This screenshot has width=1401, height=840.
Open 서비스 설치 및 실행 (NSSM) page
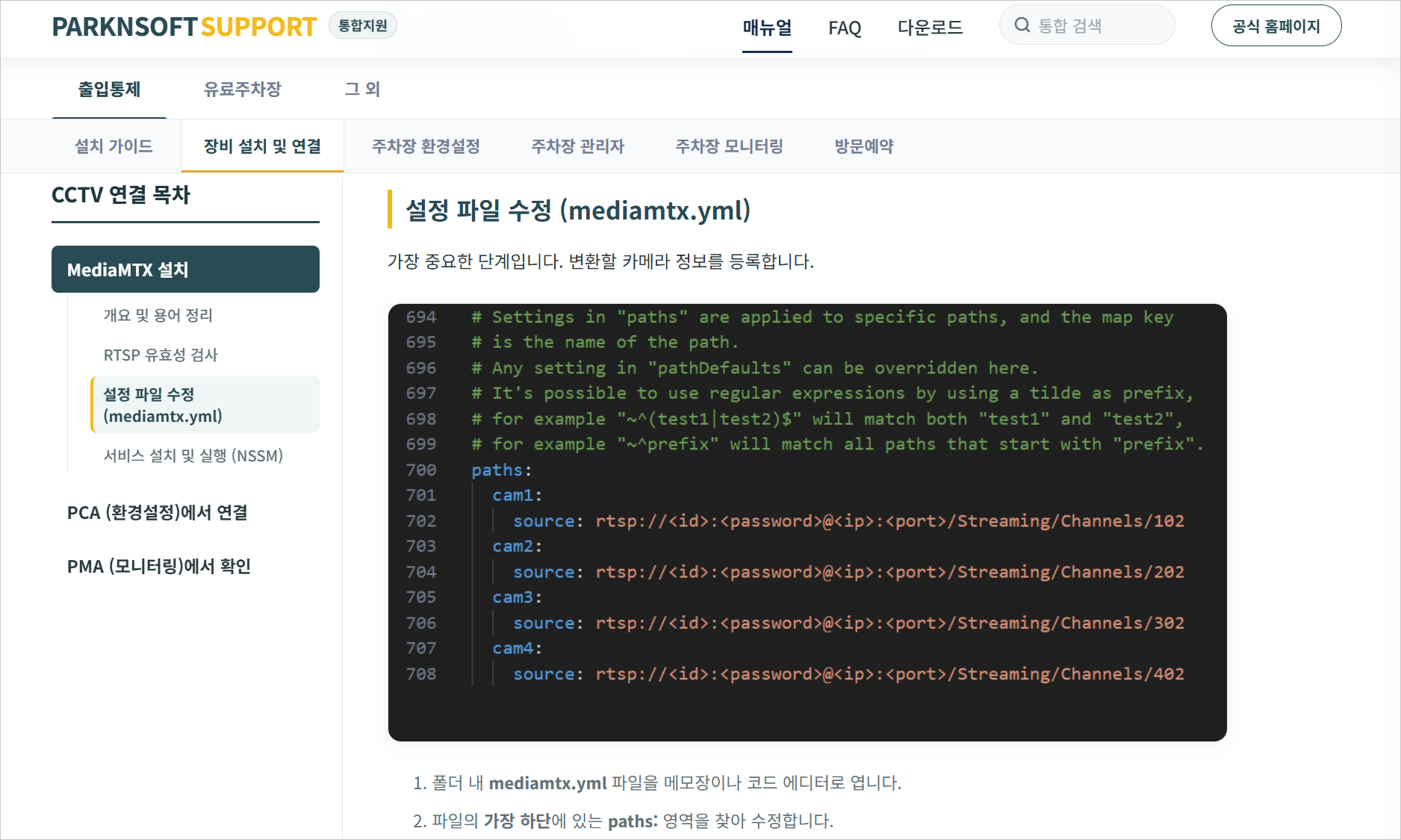click(193, 456)
